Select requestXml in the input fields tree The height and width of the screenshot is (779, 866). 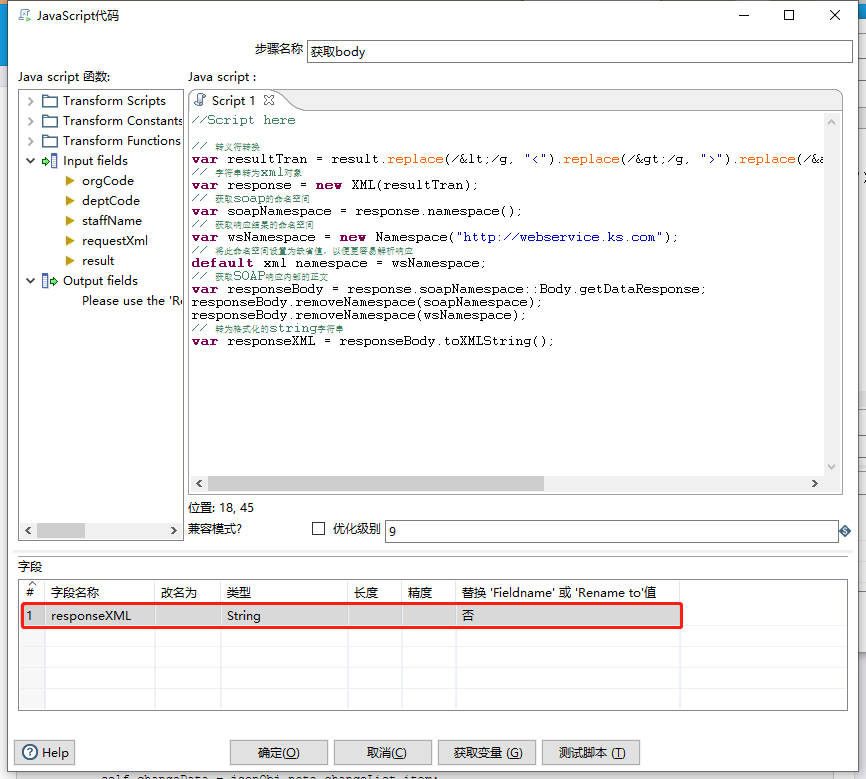[x=115, y=241]
